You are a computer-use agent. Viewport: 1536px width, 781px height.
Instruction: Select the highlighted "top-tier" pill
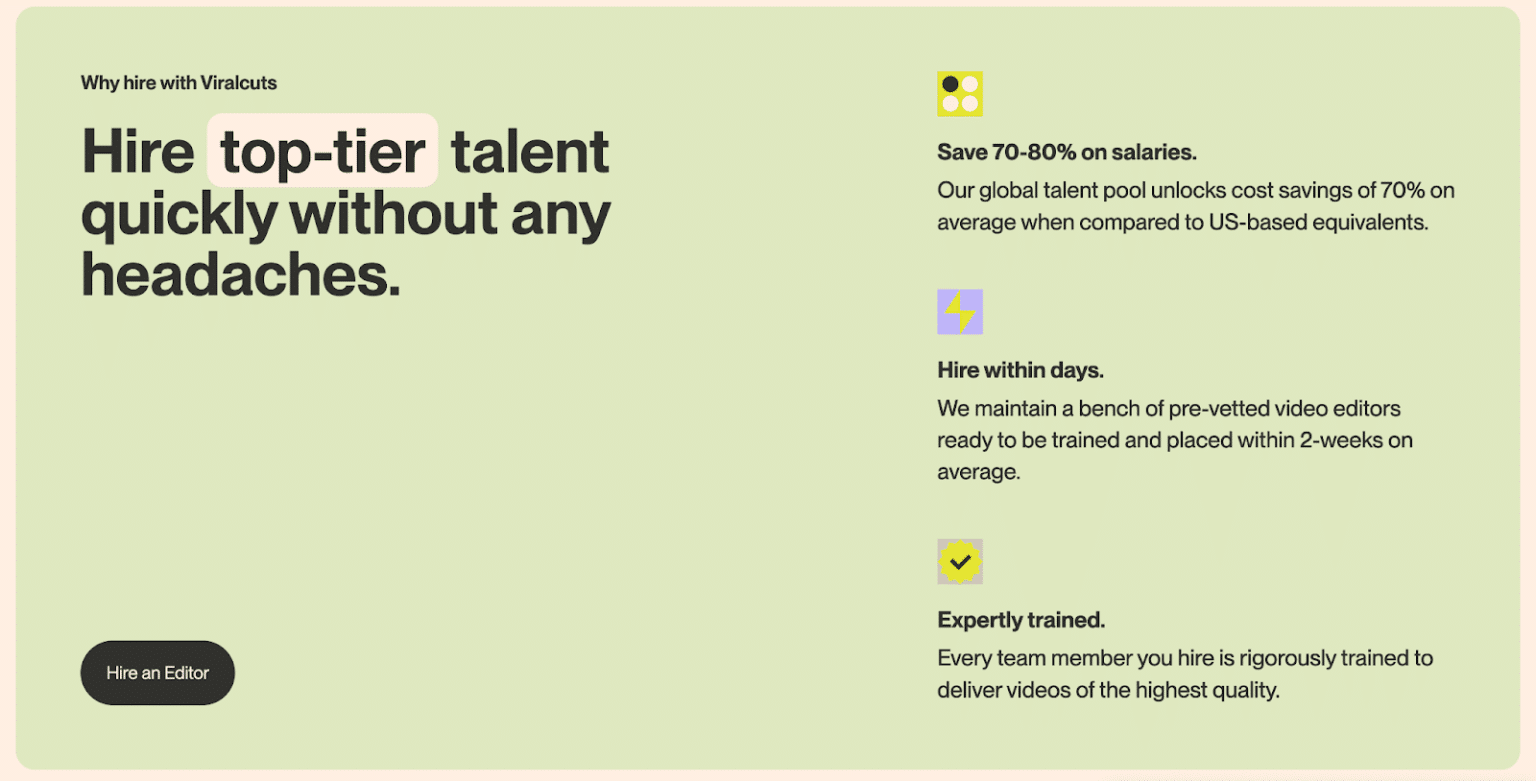(322, 151)
